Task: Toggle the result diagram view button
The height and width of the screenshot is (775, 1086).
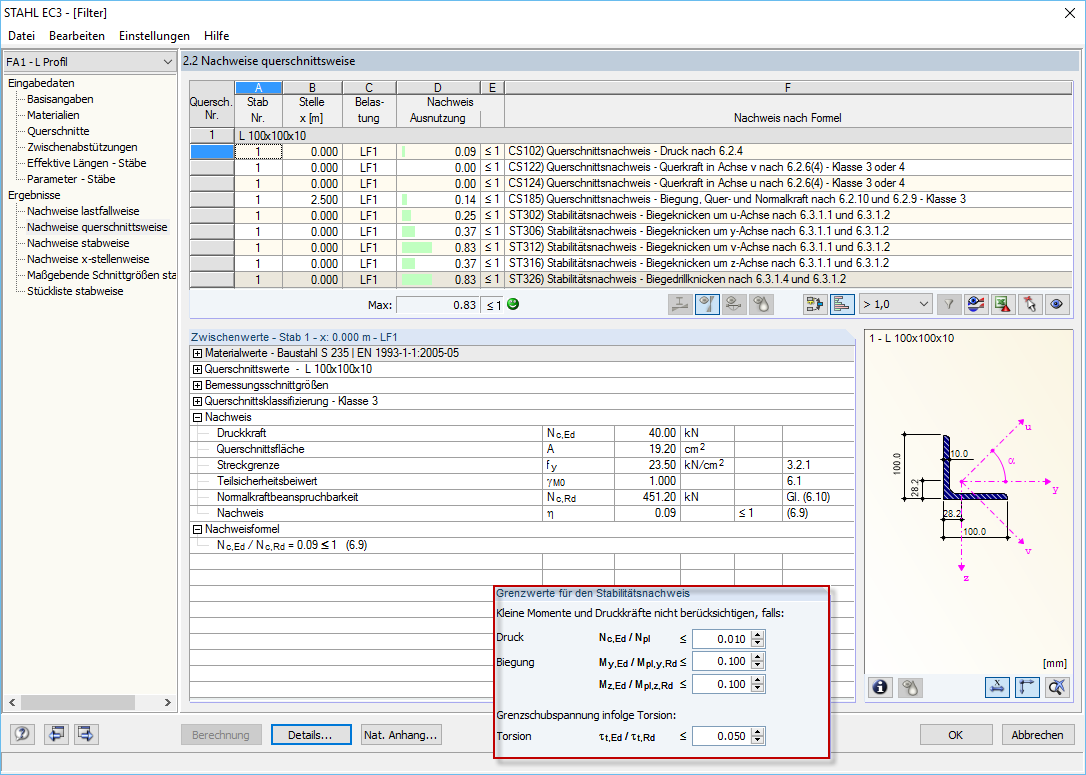Action: point(707,304)
